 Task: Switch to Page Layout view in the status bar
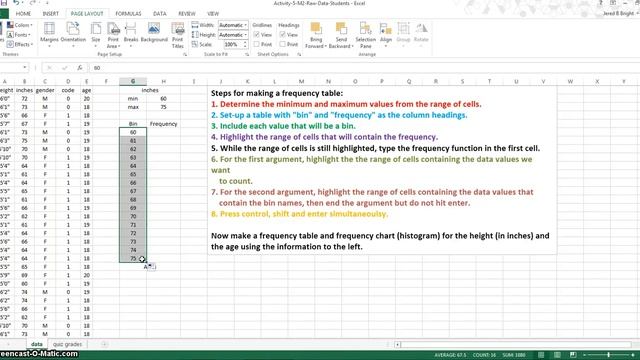point(557,355)
